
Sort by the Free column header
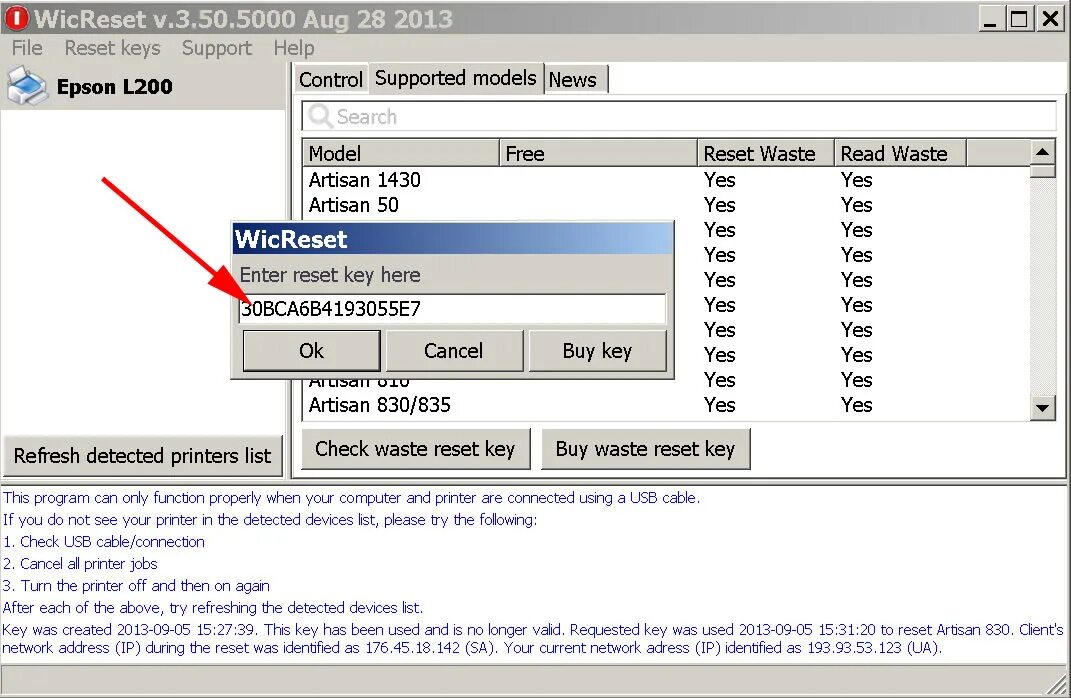[598, 153]
